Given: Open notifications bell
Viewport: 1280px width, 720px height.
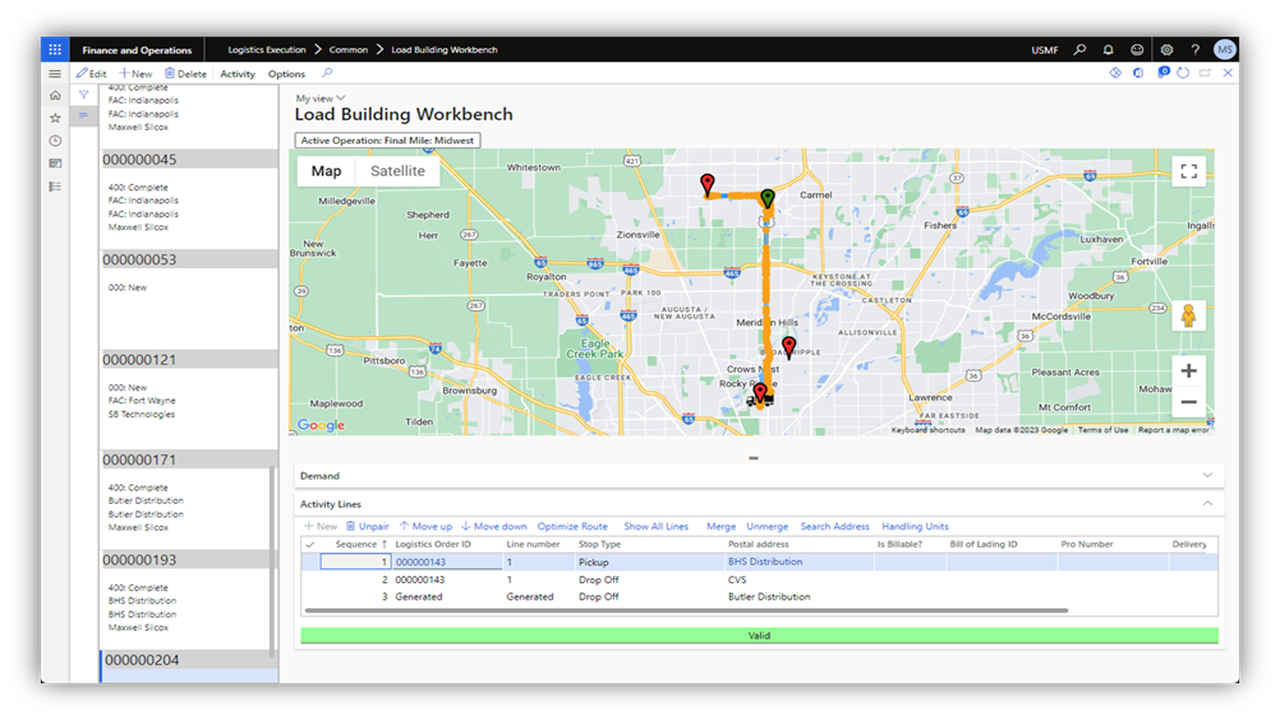Looking at the screenshot, I should [x=1108, y=50].
